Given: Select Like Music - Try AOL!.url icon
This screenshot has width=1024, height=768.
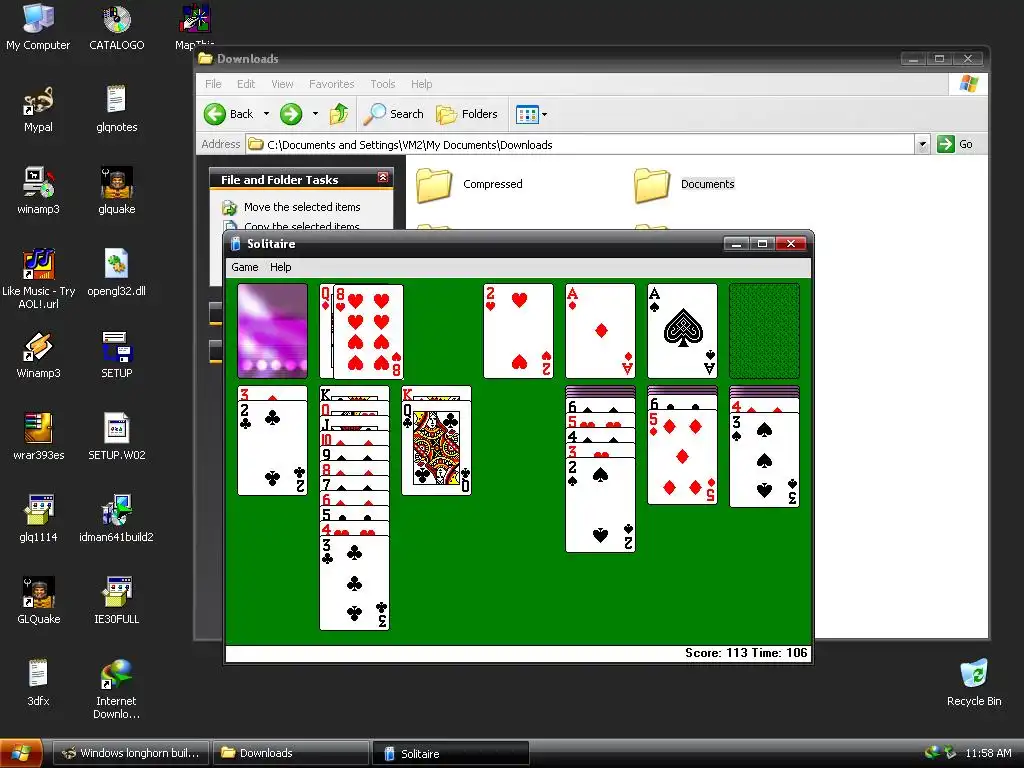Looking at the screenshot, I should (38, 278).
